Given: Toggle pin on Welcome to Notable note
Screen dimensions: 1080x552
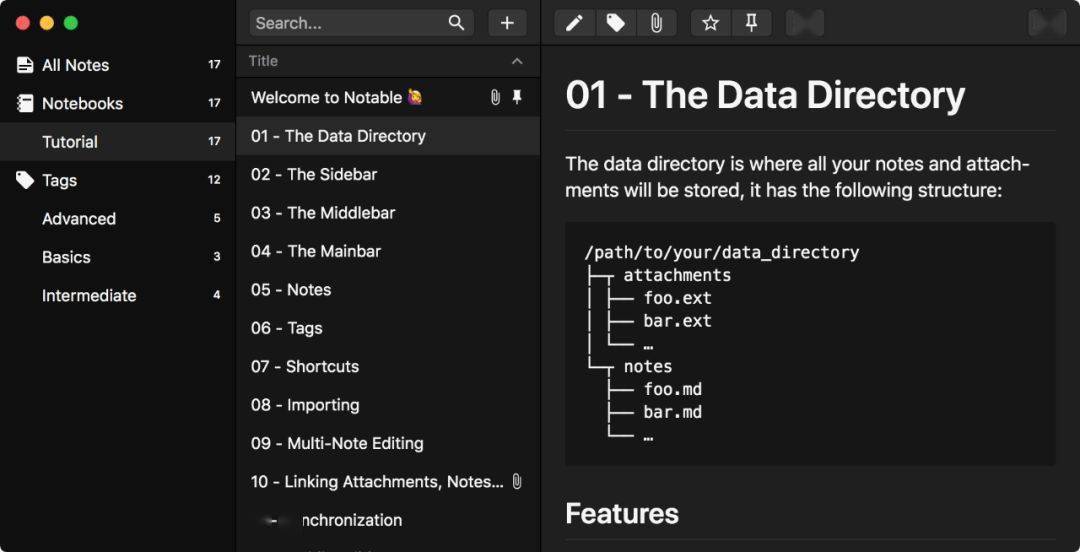Looking at the screenshot, I should pyautogui.click(x=517, y=98).
